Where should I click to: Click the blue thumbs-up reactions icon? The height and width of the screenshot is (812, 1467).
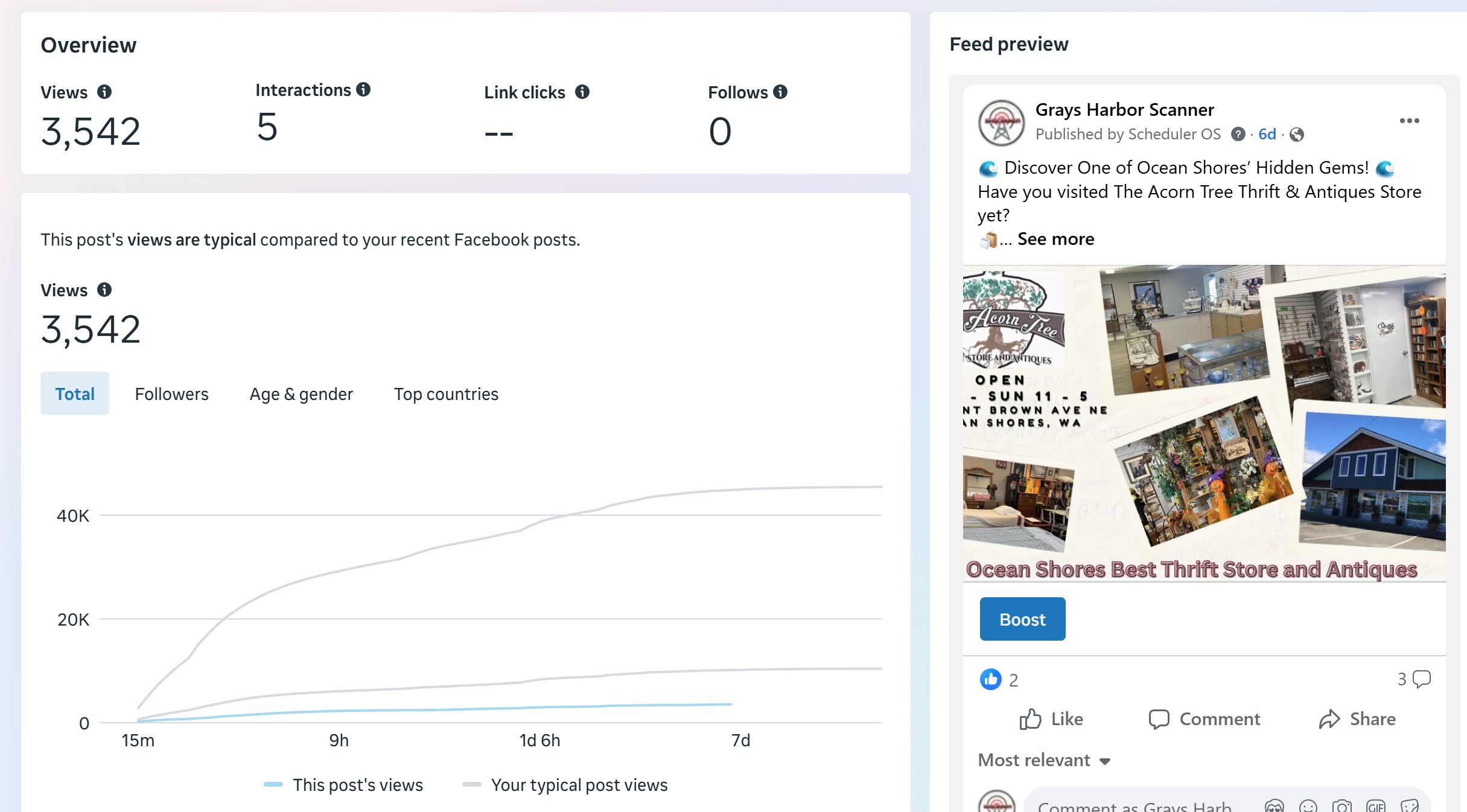(x=990, y=679)
